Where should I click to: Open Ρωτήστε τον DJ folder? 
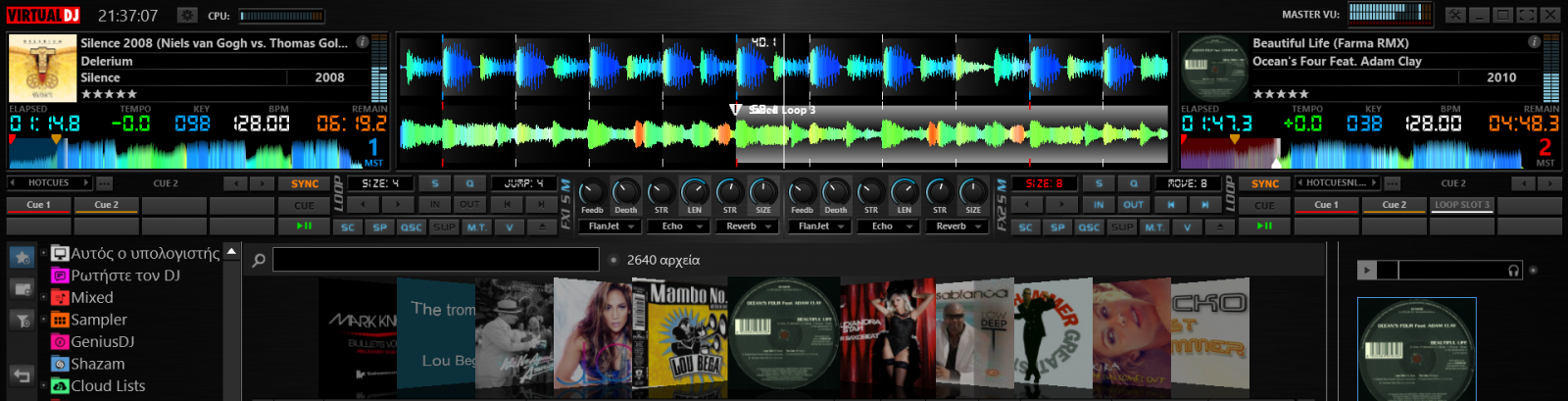[x=116, y=275]
